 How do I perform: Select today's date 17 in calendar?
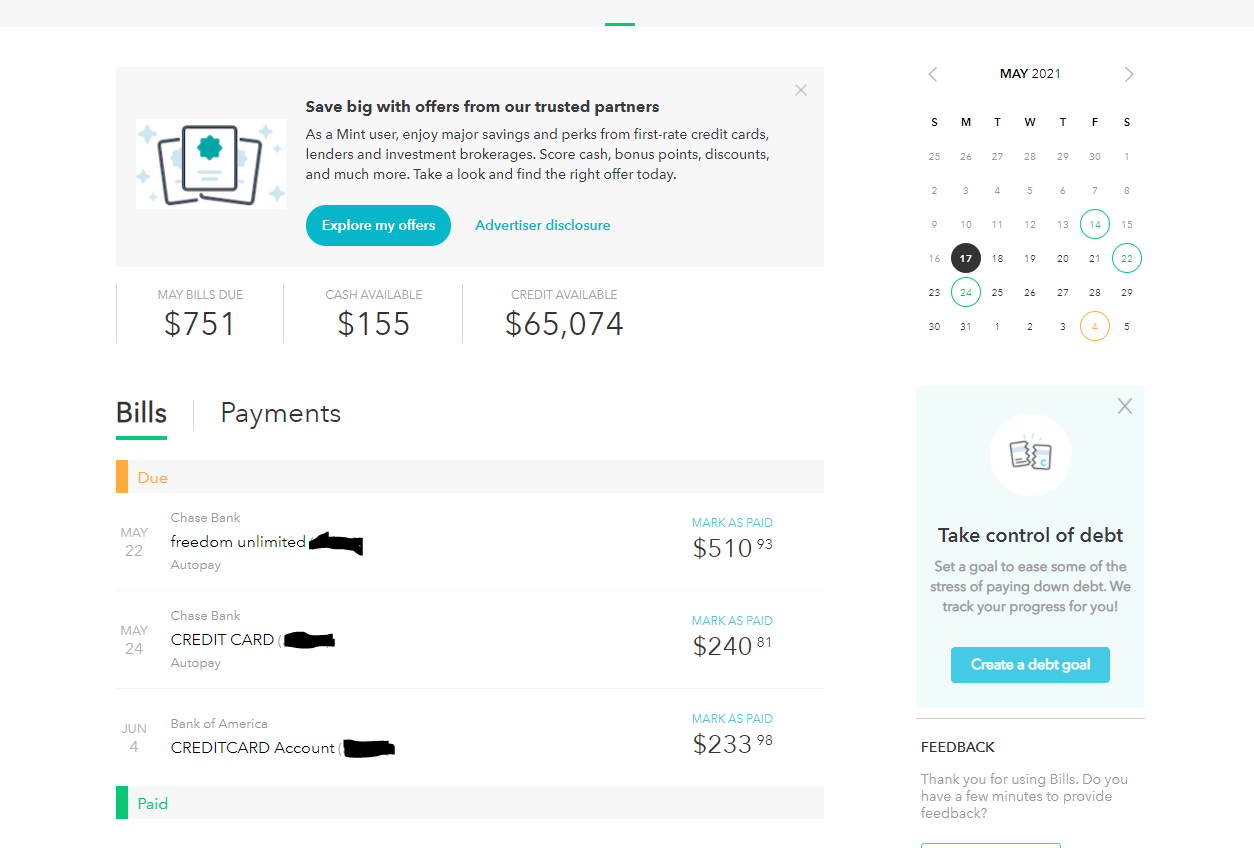[x=966, y=258]
